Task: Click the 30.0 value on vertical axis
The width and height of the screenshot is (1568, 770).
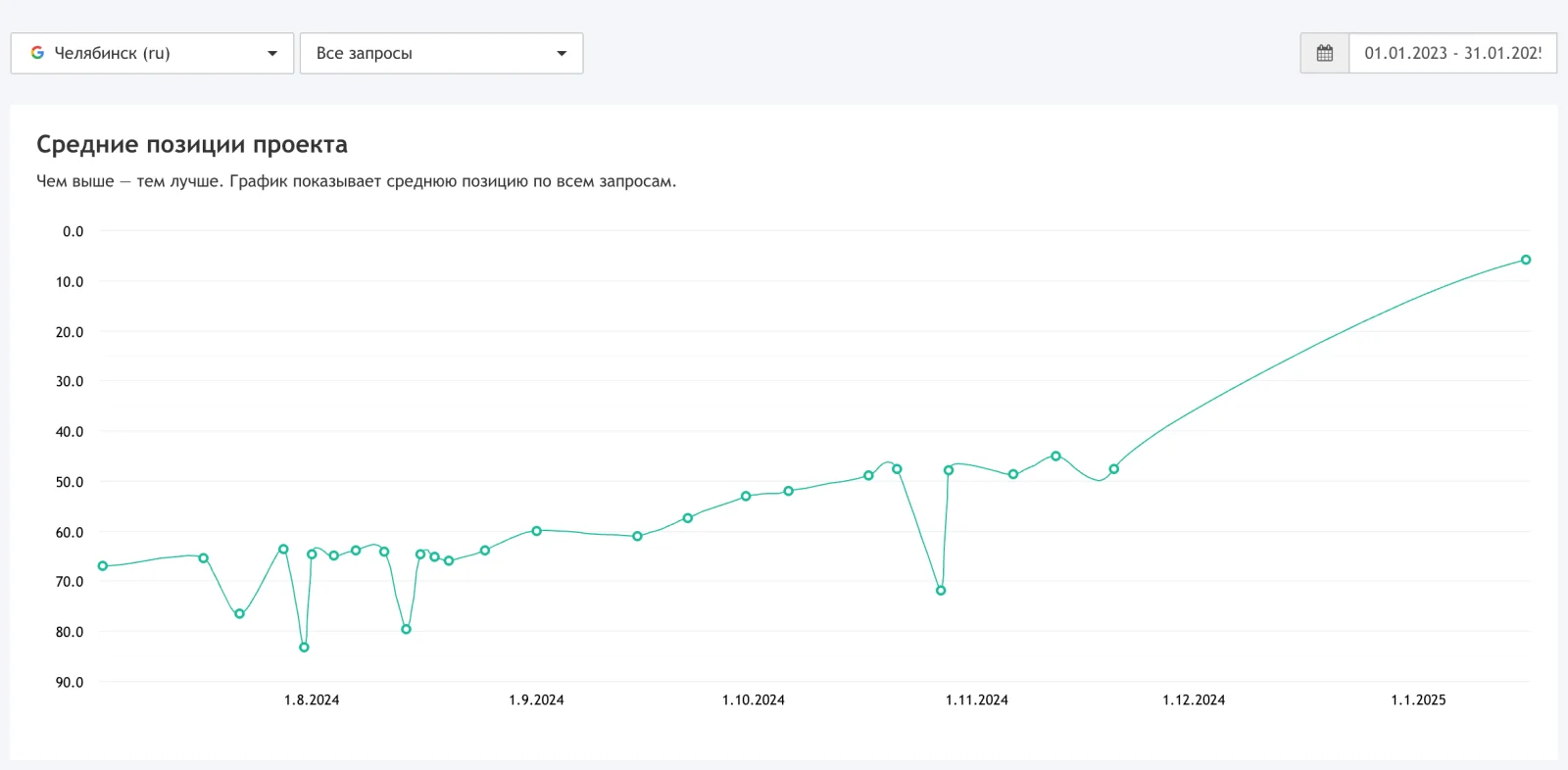Action: [x=70, y=381]
